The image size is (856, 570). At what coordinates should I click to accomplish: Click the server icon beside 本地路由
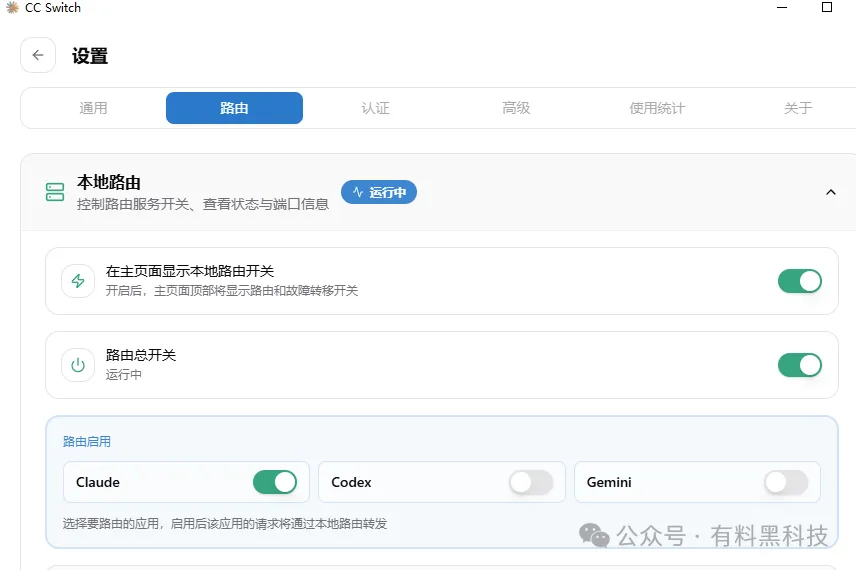click(55, 192)
